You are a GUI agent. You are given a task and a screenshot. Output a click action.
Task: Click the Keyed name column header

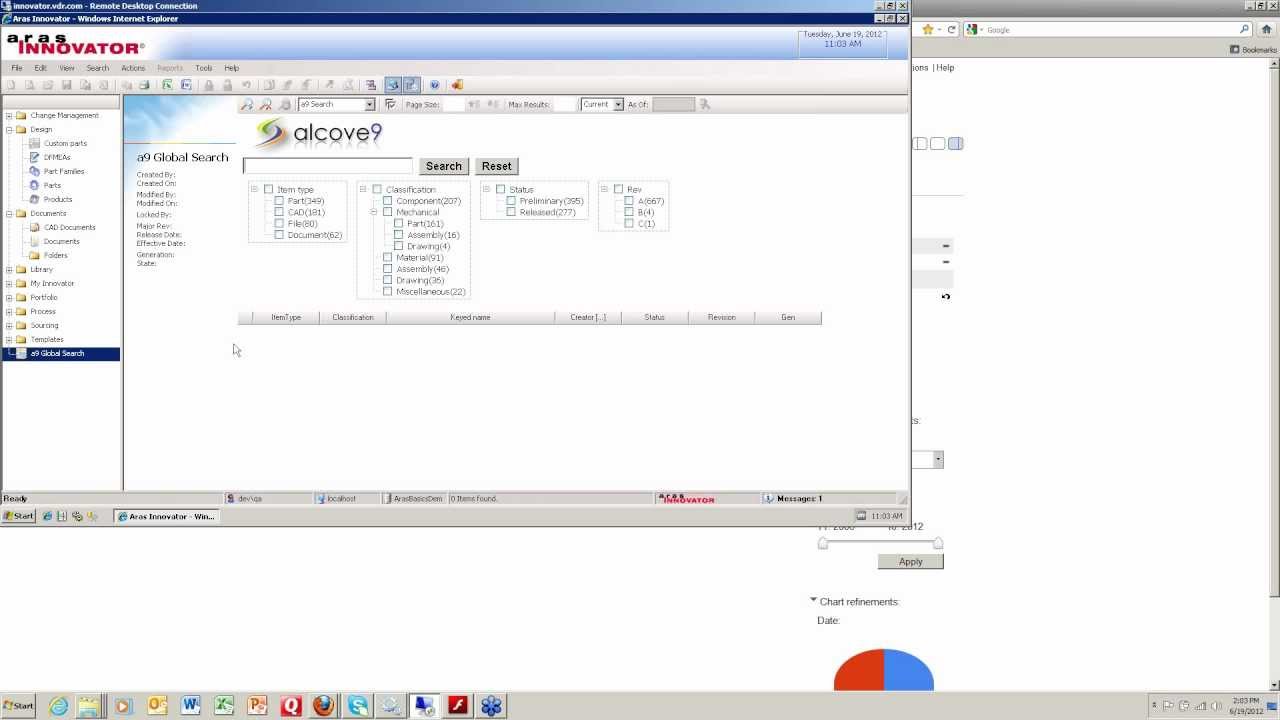[x=470, y=317]
